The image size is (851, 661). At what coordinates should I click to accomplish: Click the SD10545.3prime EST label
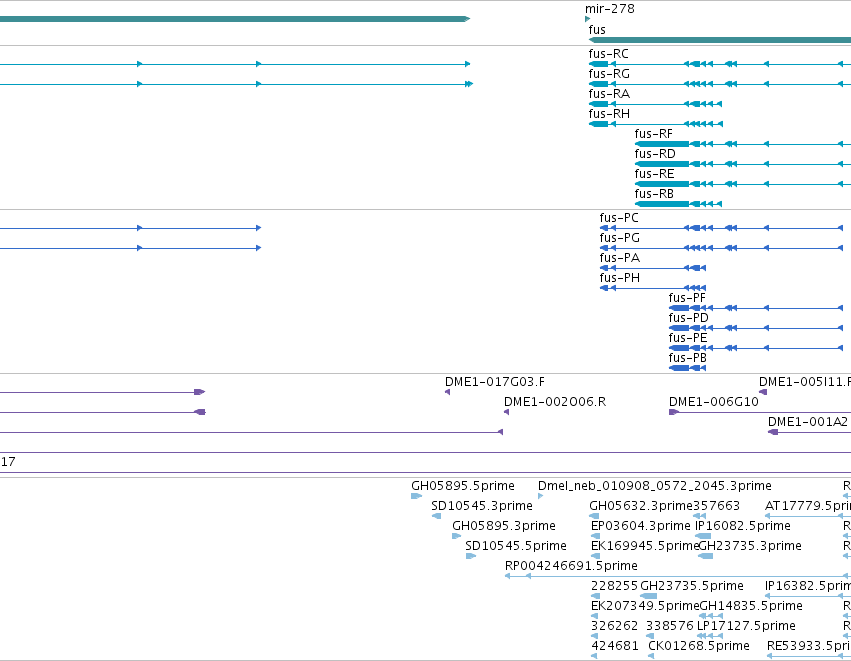click(x=481, y=506)
